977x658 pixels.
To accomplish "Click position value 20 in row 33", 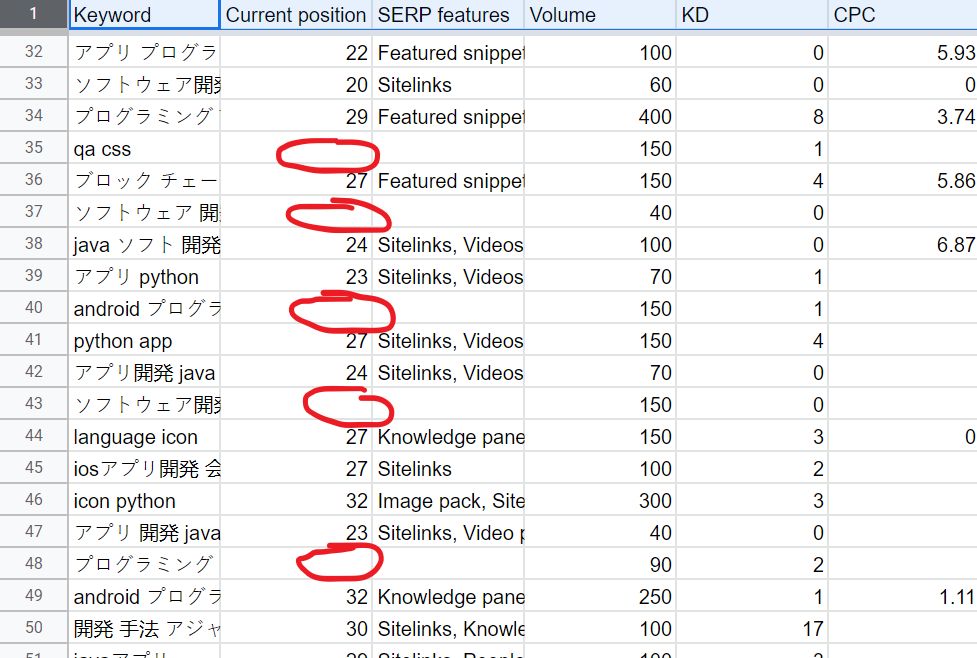I will [296, 84].
